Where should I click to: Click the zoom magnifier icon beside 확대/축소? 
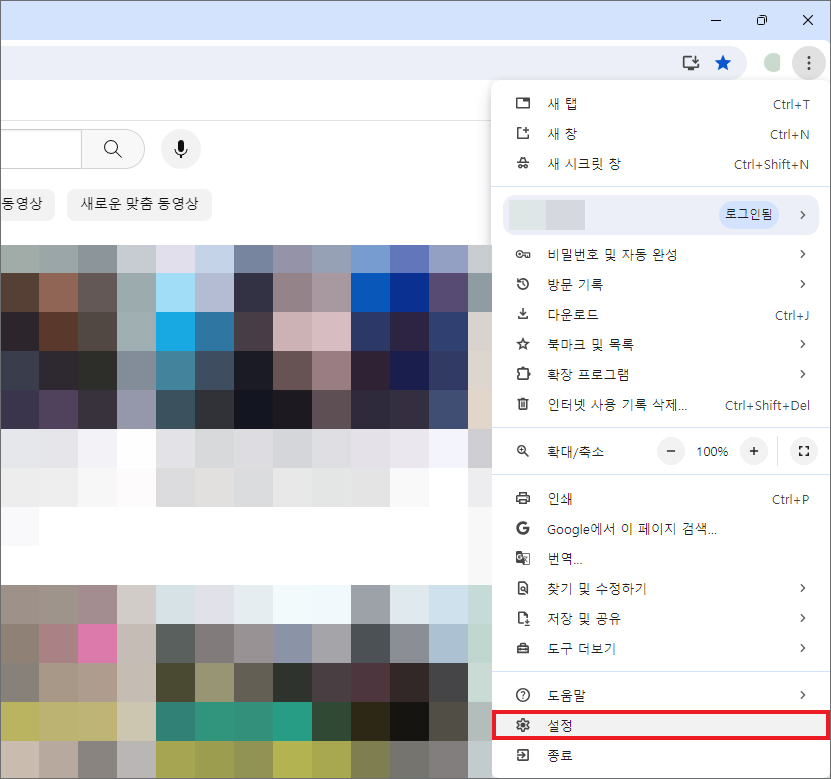(x=523, y=452)
